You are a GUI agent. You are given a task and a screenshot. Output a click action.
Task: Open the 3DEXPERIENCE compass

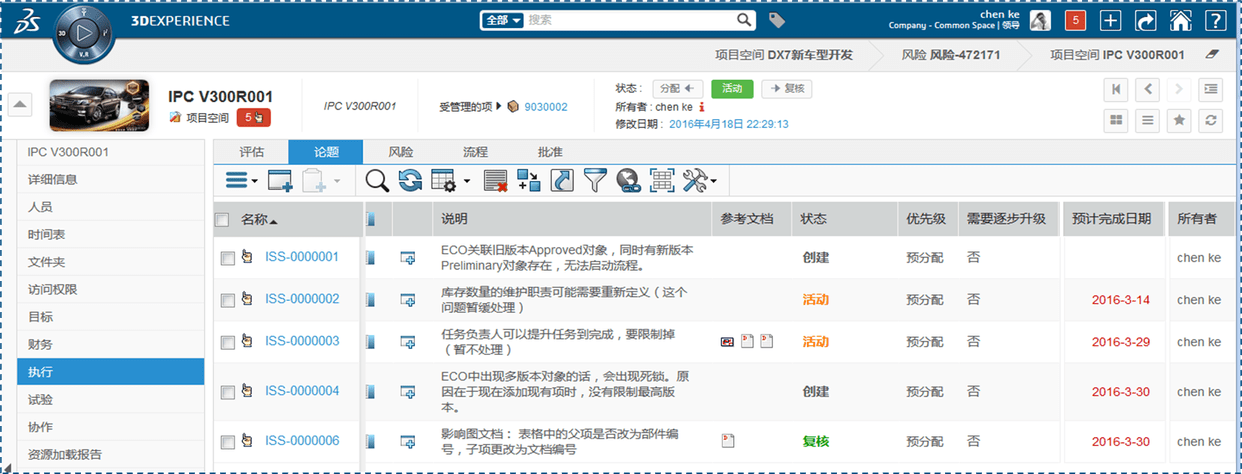point(84,33)
